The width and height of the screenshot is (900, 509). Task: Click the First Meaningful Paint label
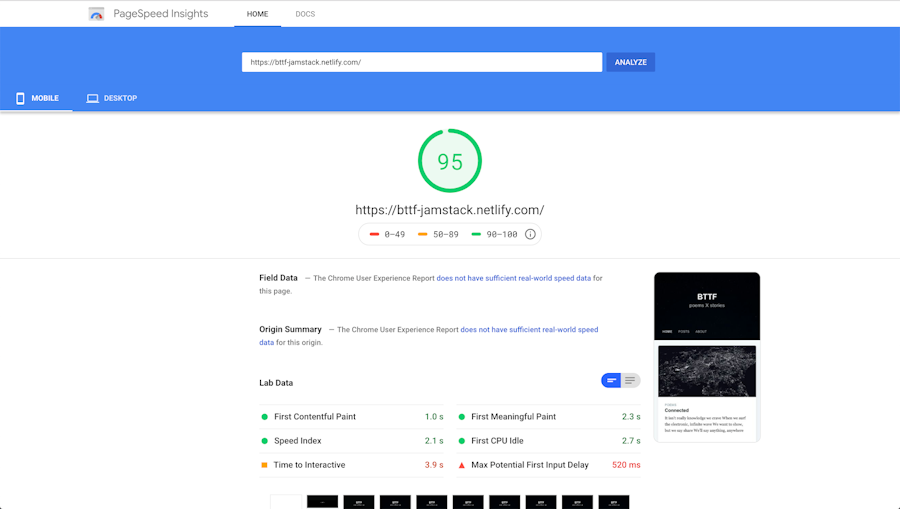(514, 417)
